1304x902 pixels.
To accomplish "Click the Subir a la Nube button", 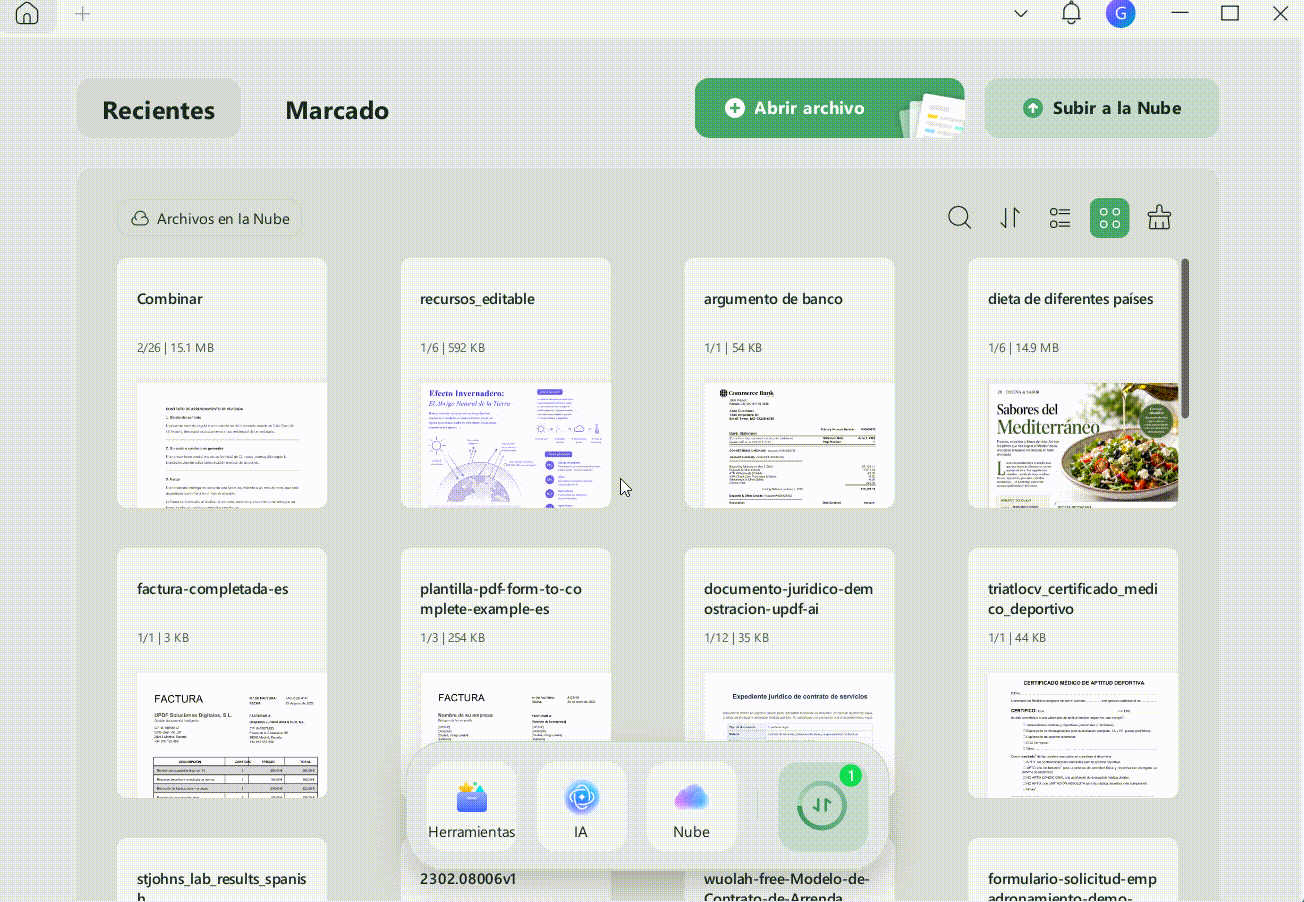I will point(1102,108).
